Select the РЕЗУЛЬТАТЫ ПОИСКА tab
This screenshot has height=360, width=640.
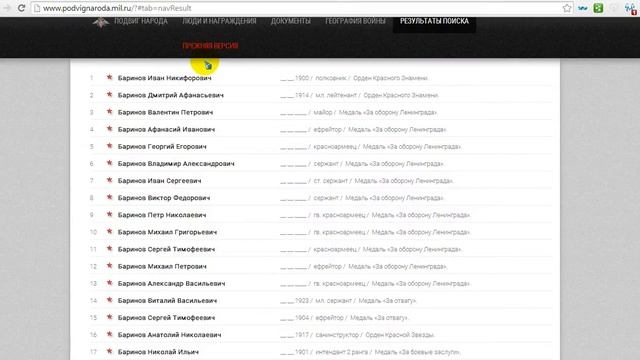click(x=434, y=21)
